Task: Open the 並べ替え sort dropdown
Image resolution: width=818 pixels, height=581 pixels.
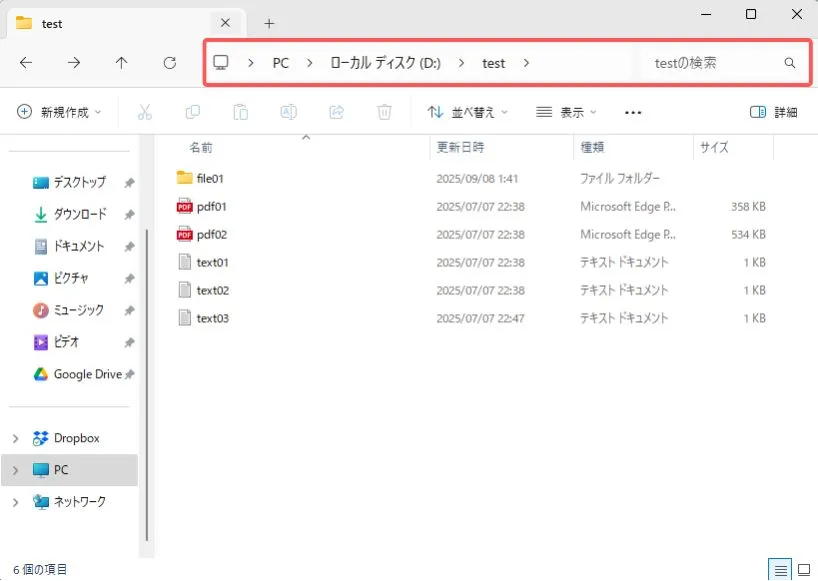Action: (467, 112)
